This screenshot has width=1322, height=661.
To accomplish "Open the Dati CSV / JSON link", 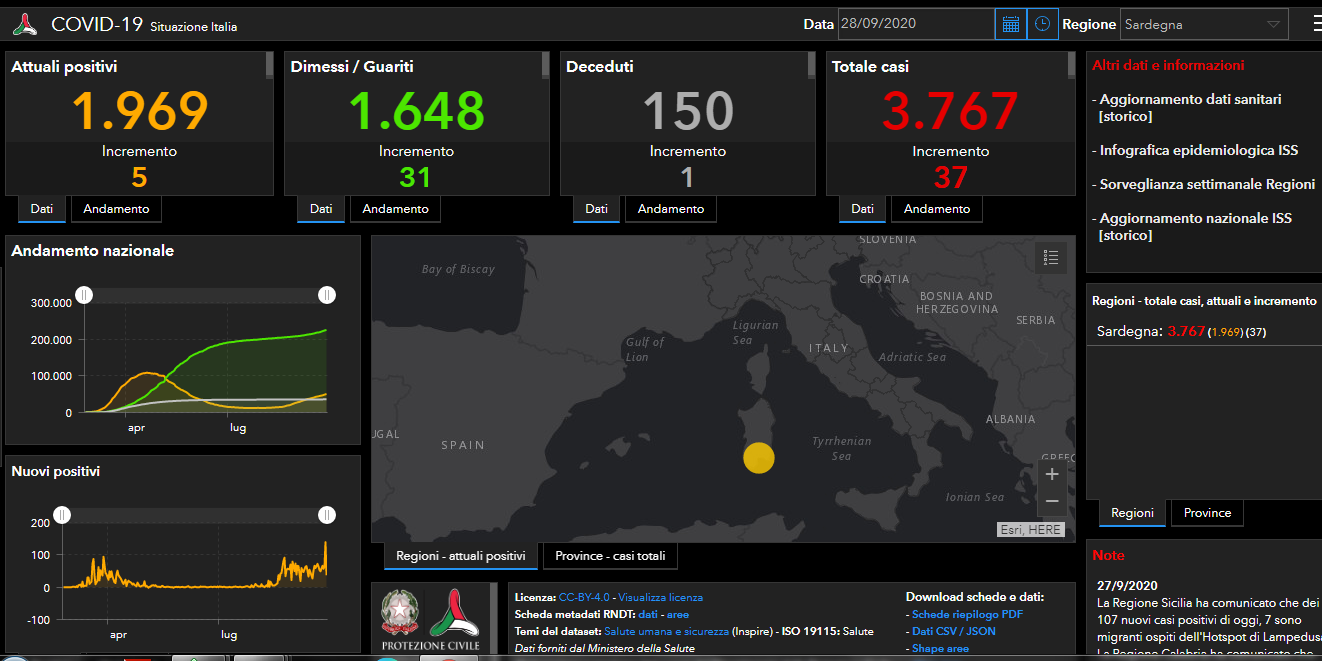I will 953,631.
